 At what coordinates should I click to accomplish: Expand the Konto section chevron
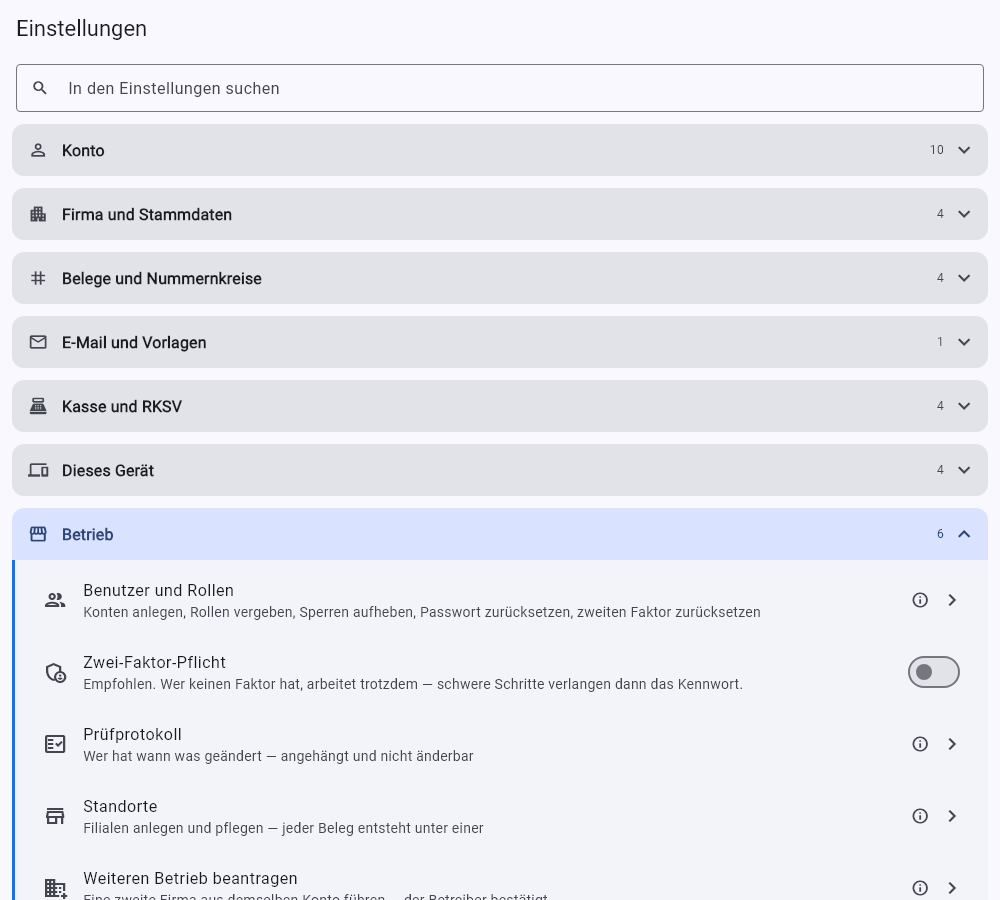click(964, 151)
